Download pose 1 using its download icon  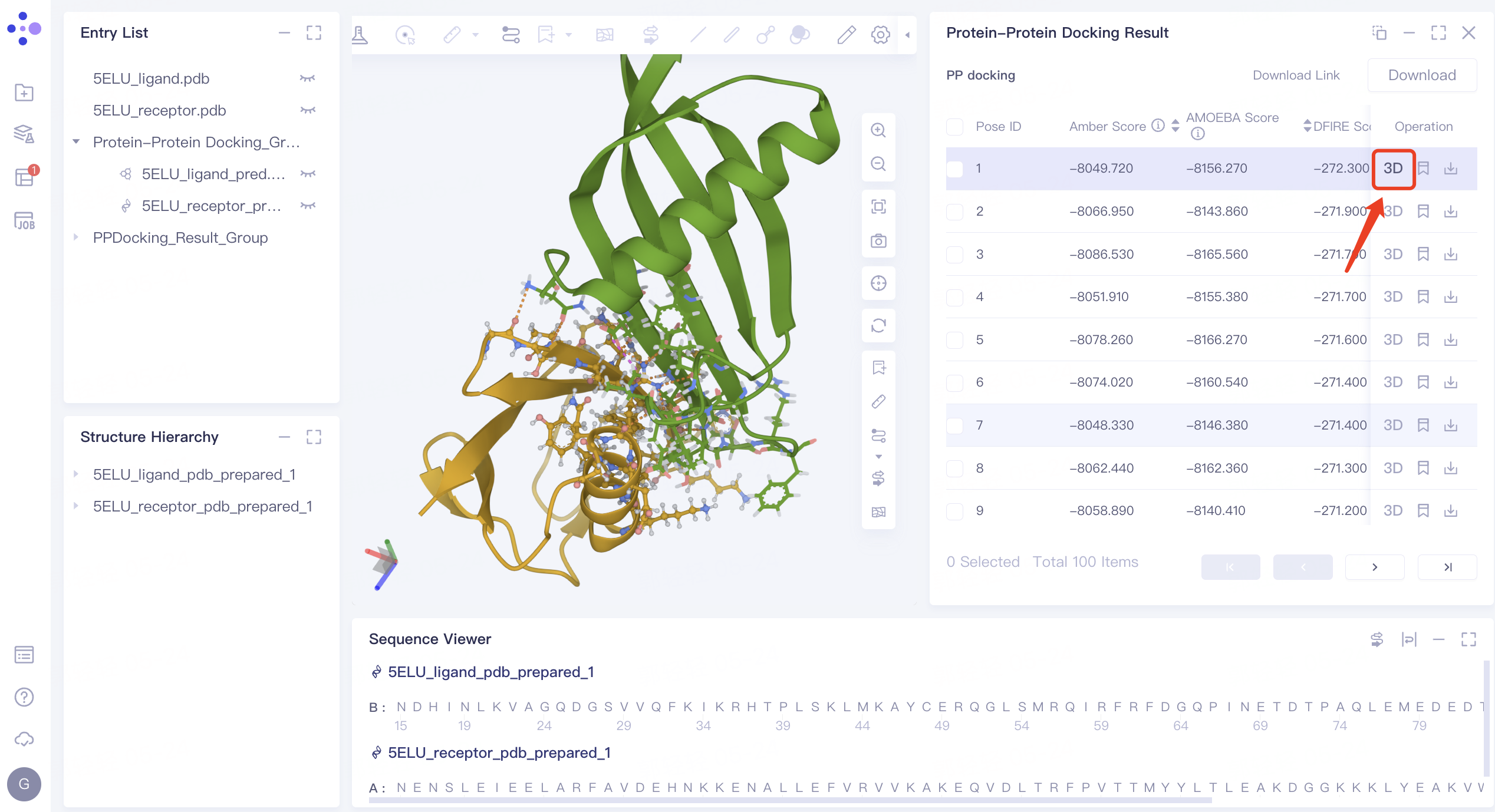(x=1451, y=169)
